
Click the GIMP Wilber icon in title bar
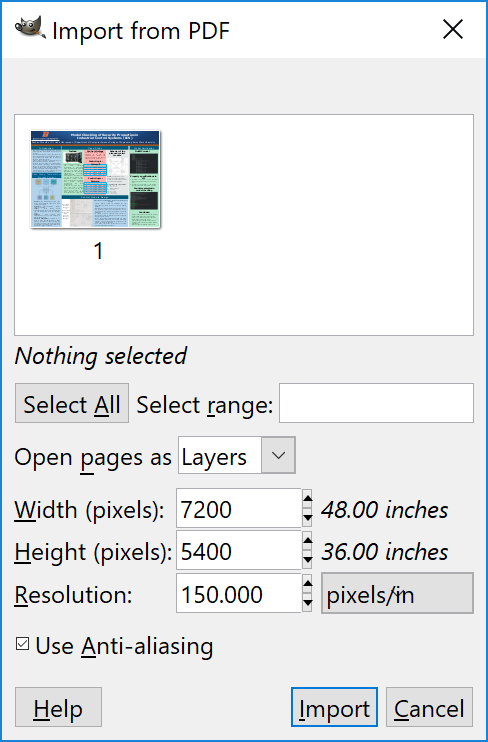click(30, 28)
